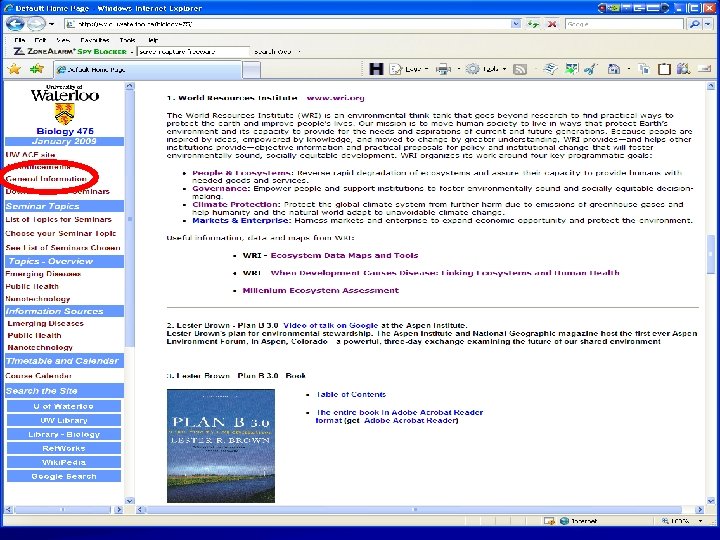Screen dimensions: 720x540
Task: Open the Tools gear dropdown in command bar
Action: [486, 69]
